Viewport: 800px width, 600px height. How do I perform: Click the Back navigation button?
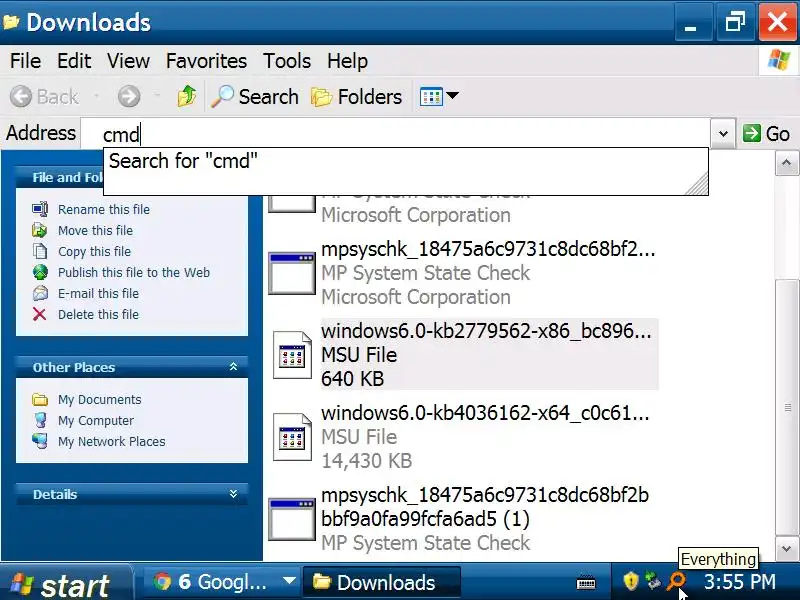tap(44, 96)
